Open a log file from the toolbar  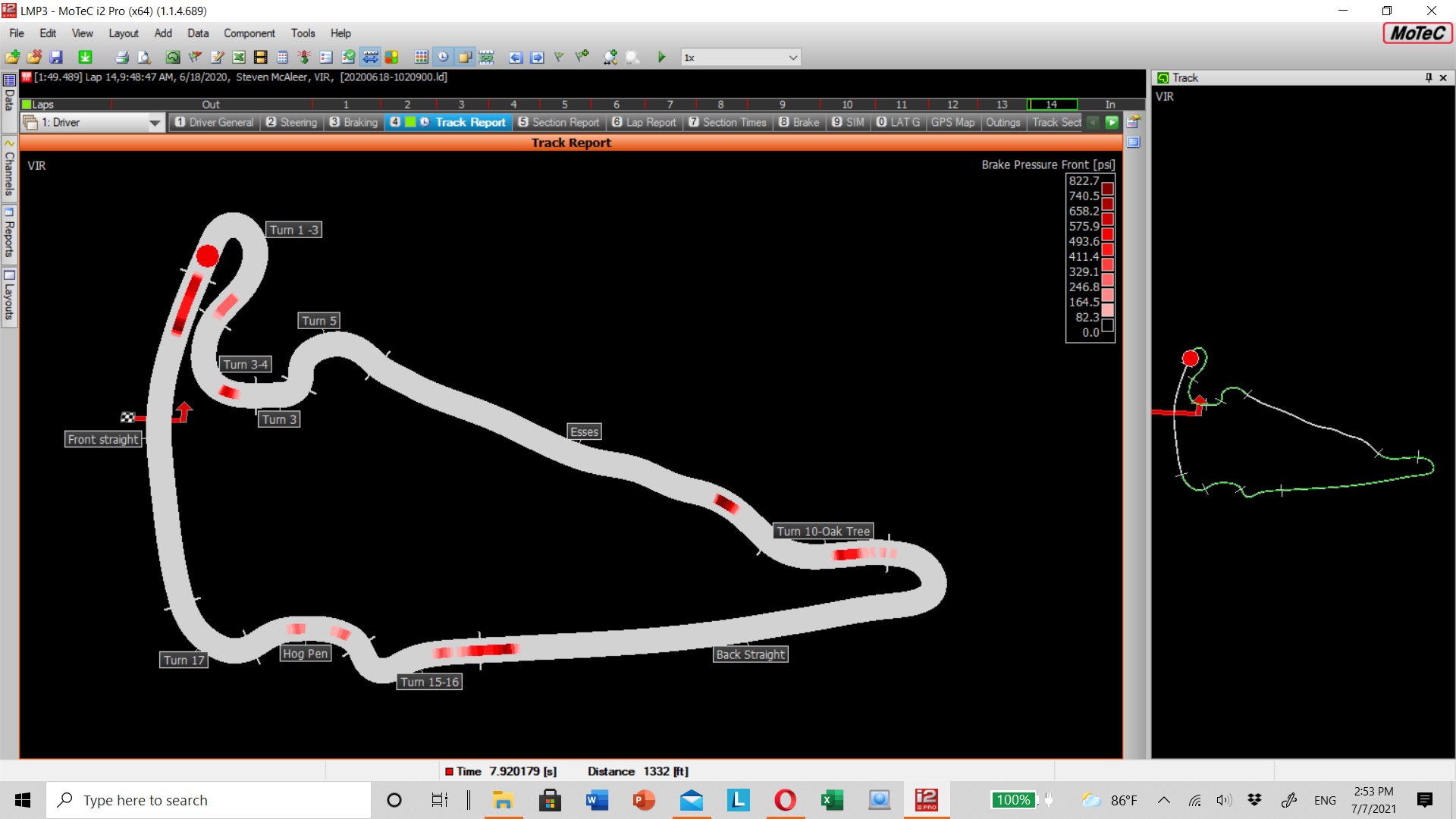pos(12,57)
